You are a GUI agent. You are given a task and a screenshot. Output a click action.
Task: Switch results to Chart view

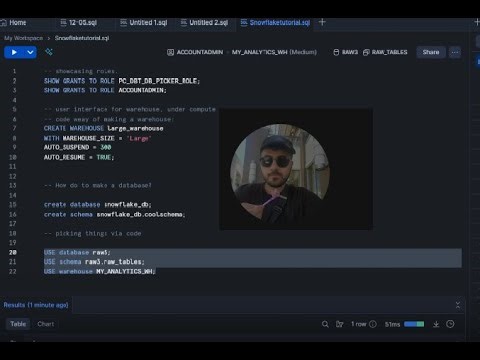click(x=46, y=324)
